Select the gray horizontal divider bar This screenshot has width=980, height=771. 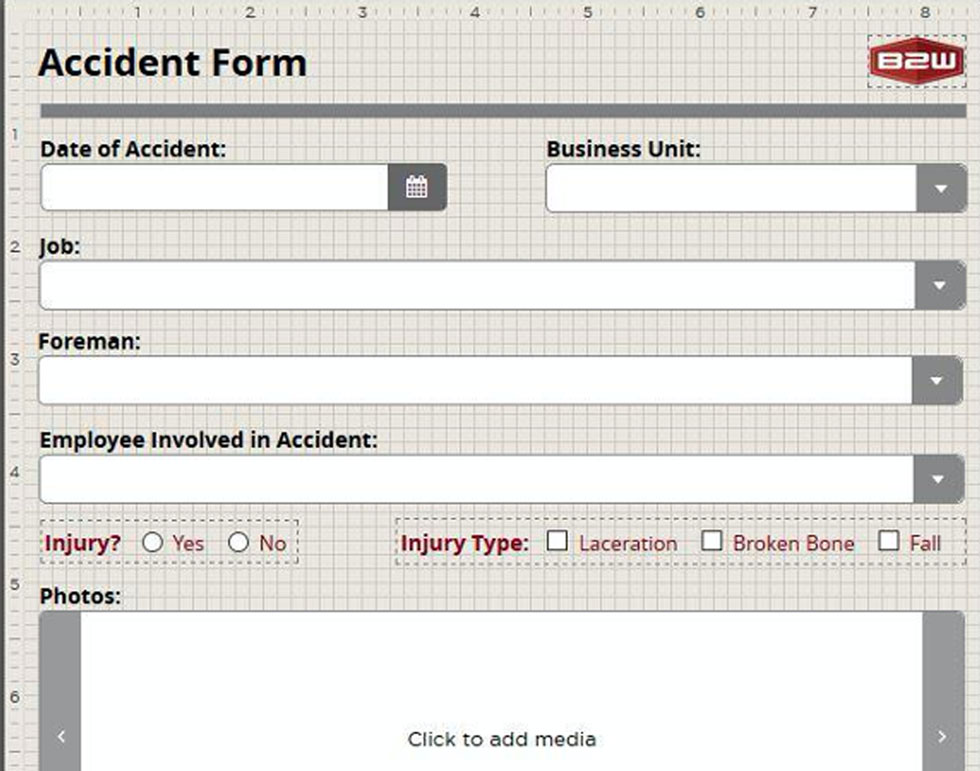click(503, 111)
